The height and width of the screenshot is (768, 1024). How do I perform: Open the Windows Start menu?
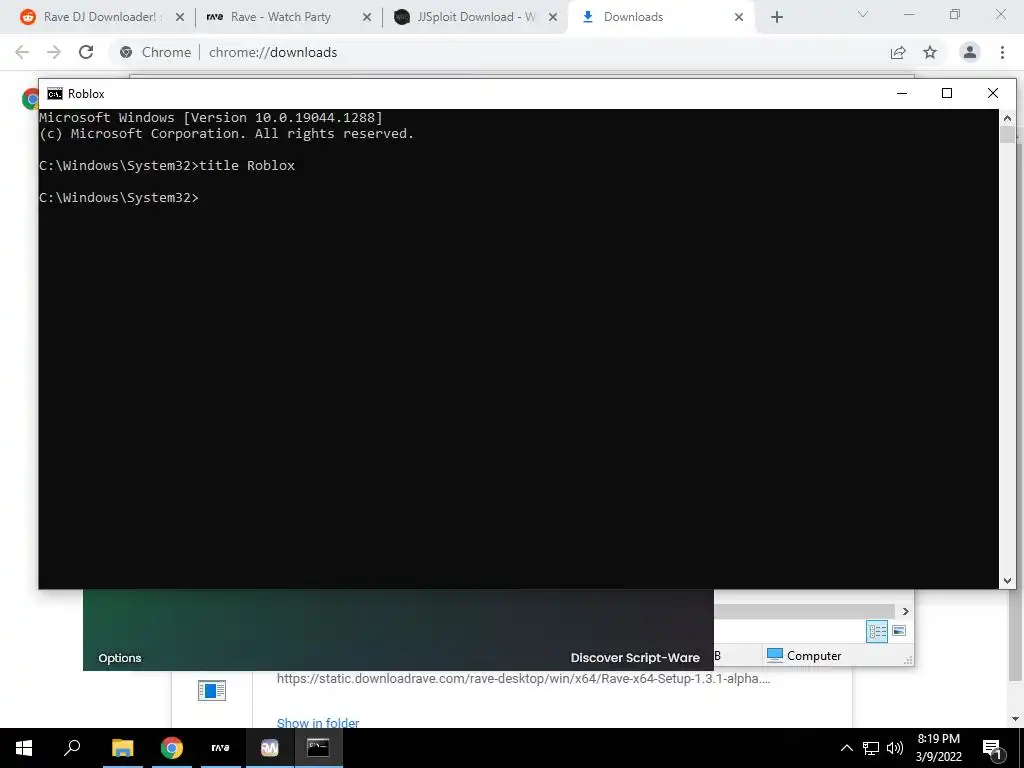point(24,748)
